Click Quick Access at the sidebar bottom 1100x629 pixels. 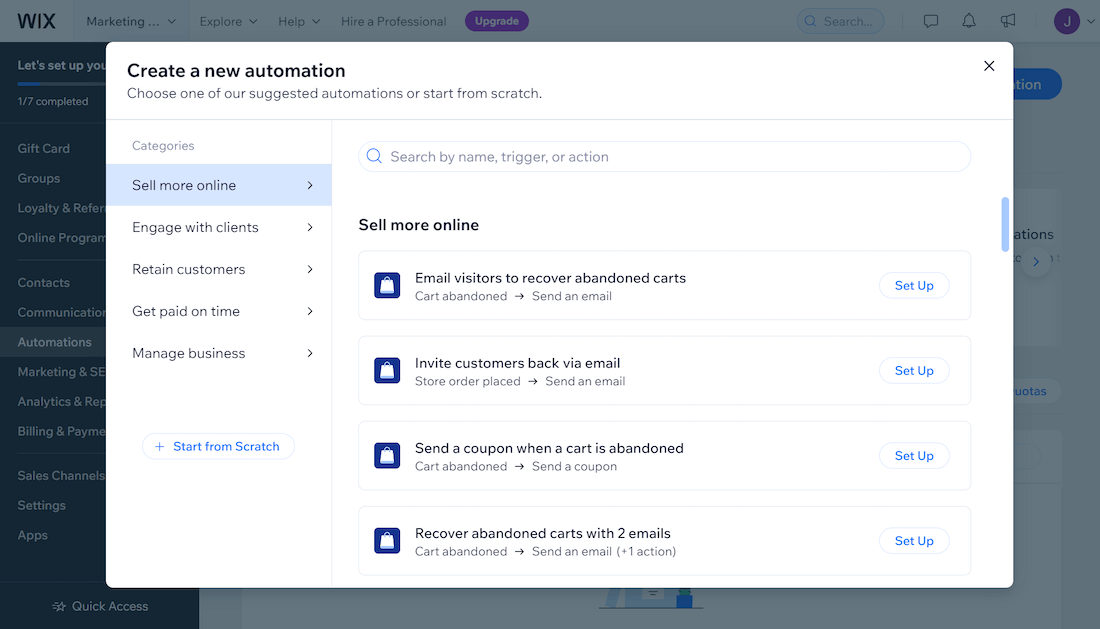point(100,606)
